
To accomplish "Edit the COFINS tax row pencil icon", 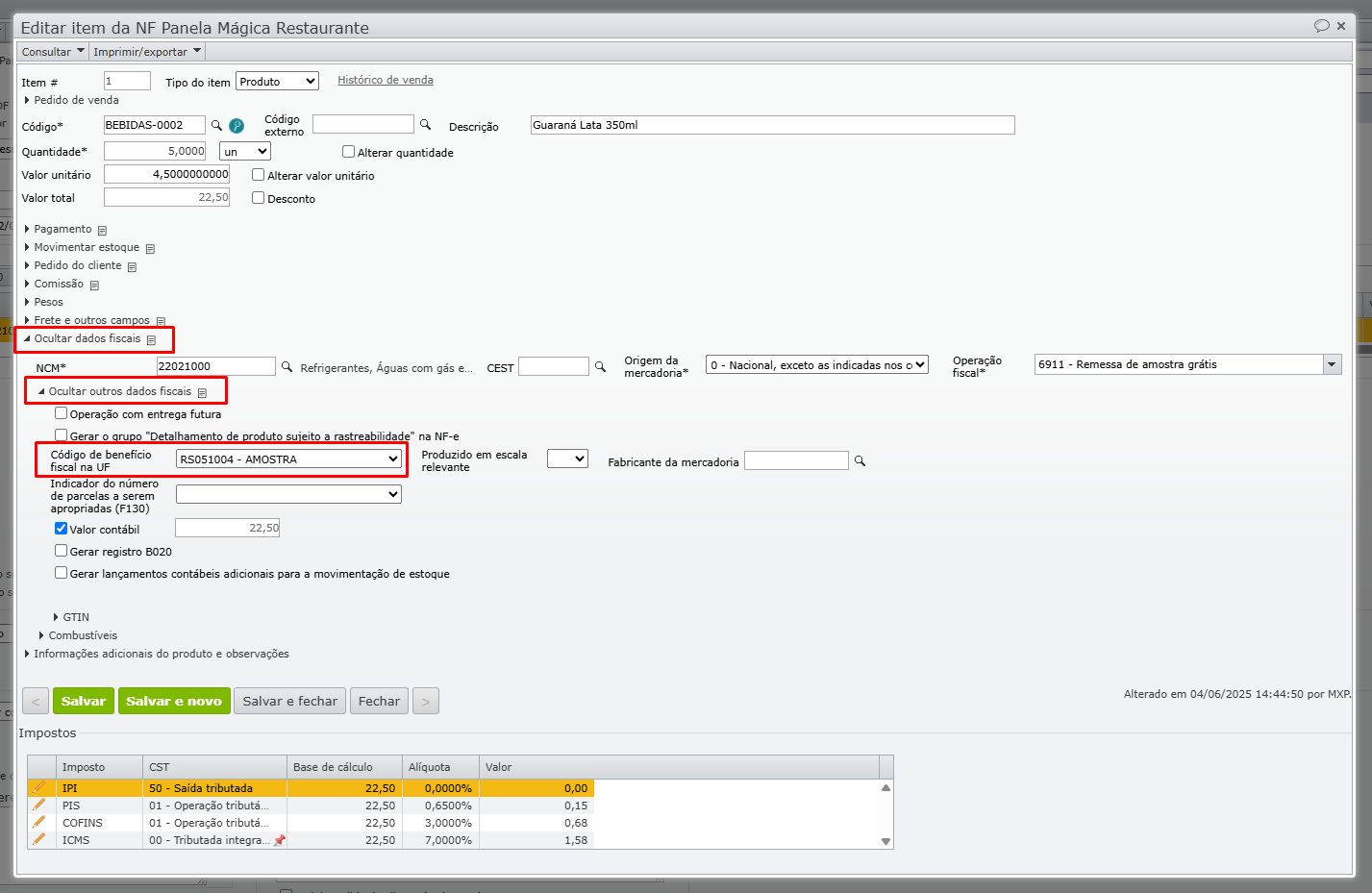I will pyautogui.click(x=38, y=822).
